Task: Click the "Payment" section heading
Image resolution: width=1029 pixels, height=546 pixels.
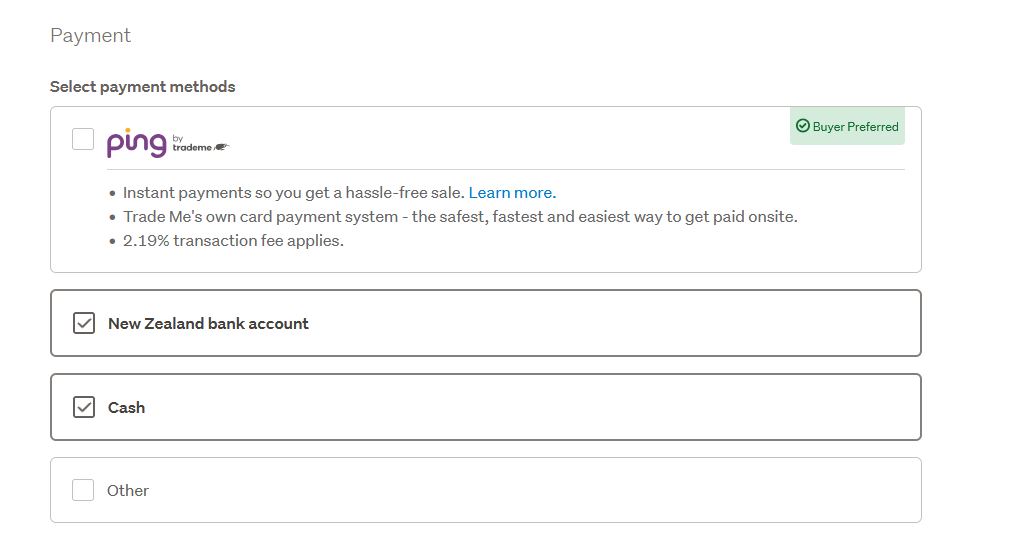Action: coord(90,36)
